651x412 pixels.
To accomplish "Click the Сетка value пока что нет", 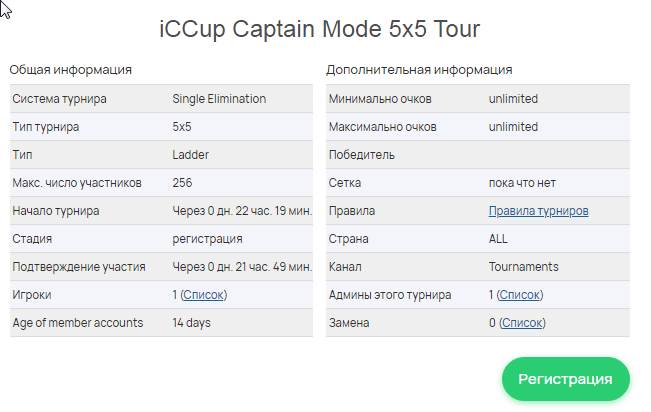I will [x=522, y=183].
